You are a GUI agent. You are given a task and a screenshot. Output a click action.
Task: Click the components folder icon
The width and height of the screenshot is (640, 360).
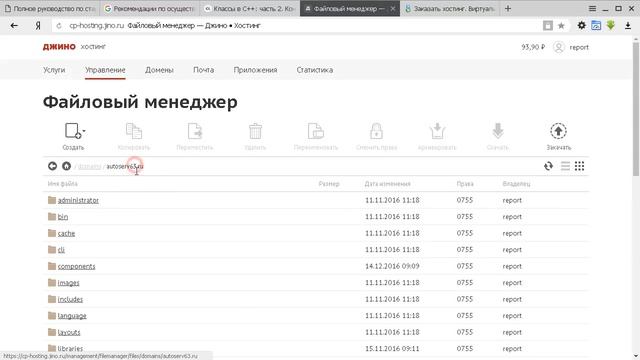click(52, 266)
